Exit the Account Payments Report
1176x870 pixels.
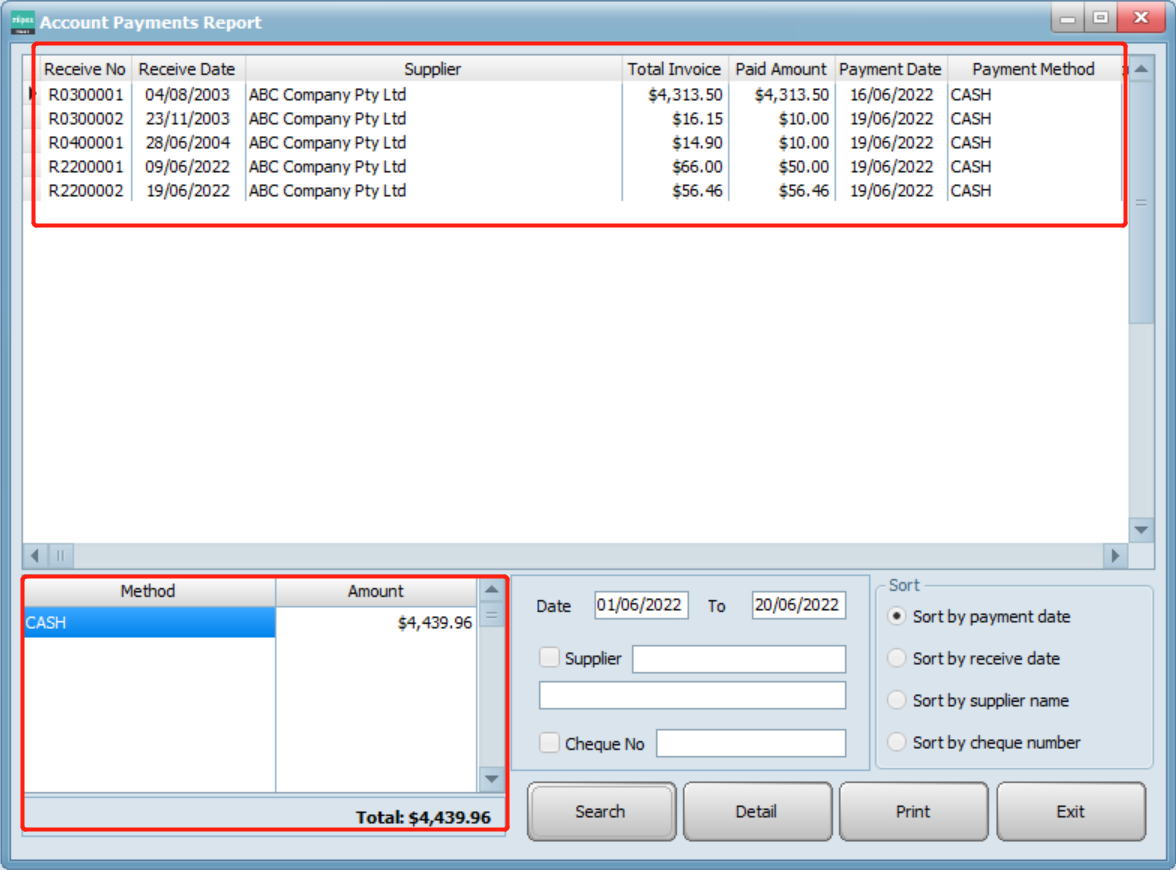coord(1070,811)
